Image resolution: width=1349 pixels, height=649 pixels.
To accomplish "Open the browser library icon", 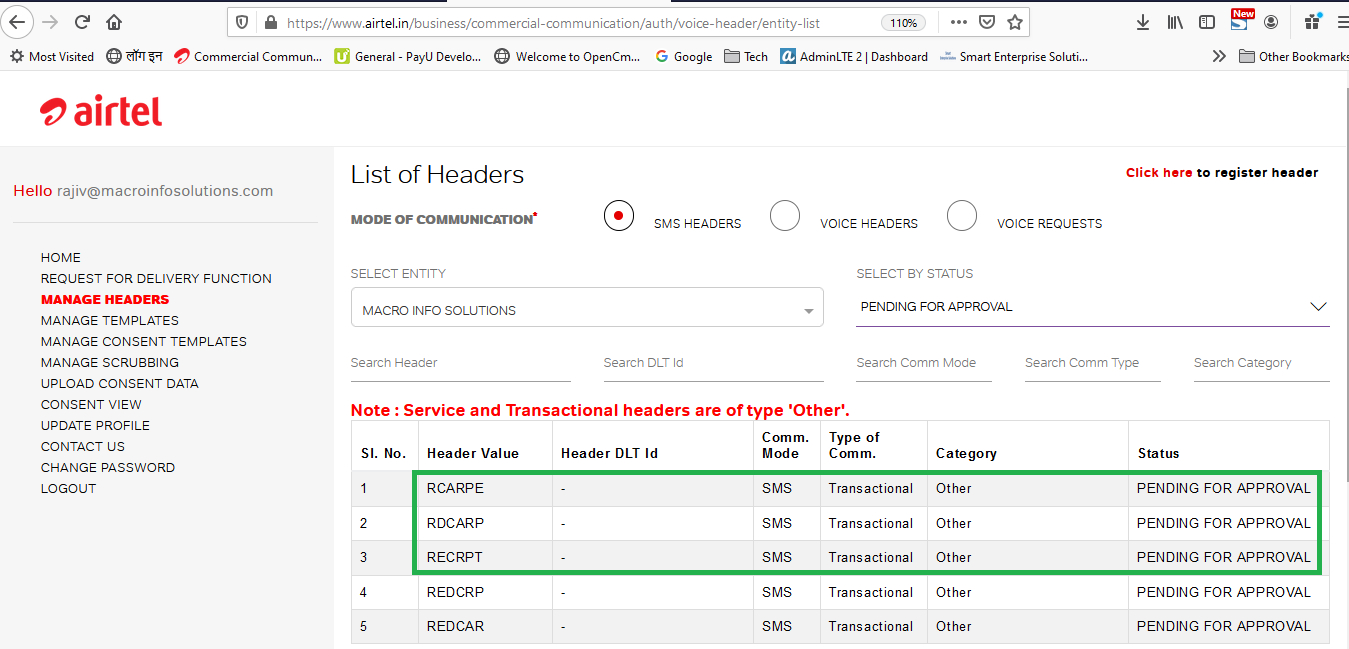I will (1176, 22).
